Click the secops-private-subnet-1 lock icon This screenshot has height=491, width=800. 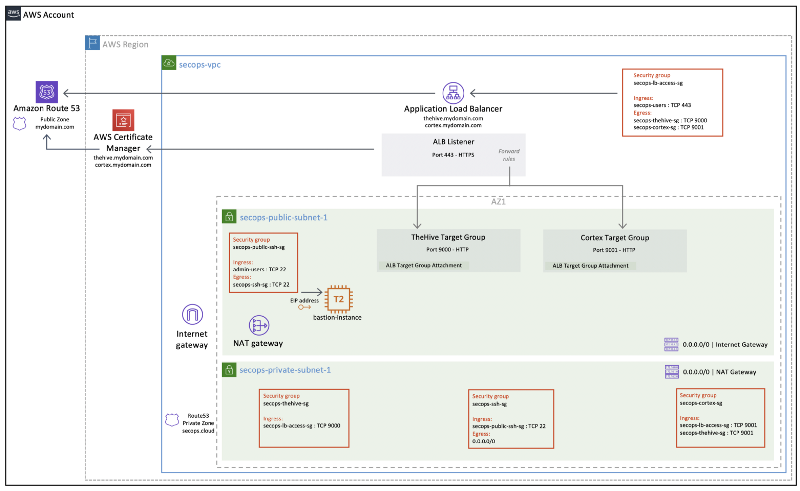point(227,370)
